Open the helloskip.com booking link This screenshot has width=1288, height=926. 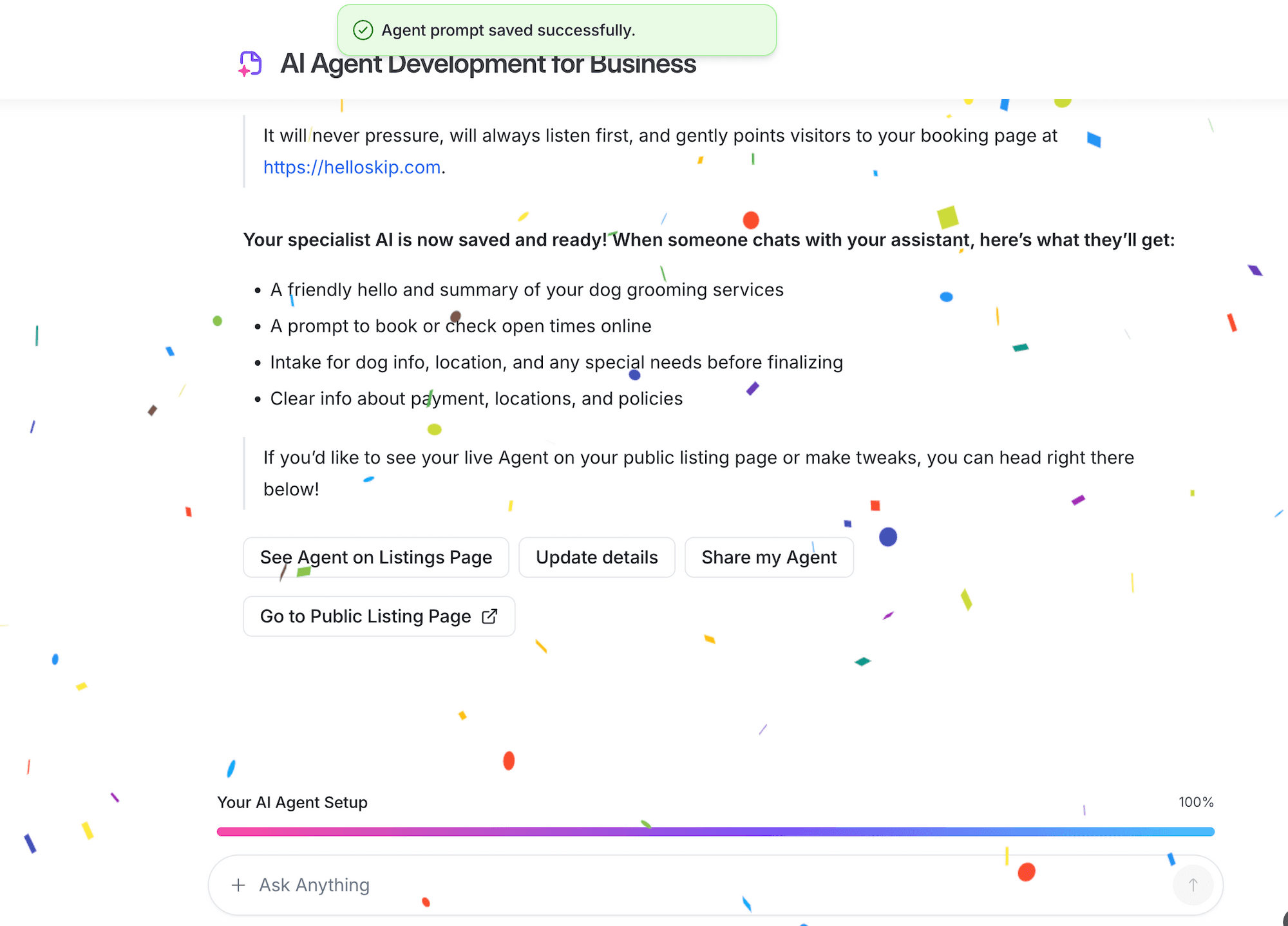pos(350,167)
